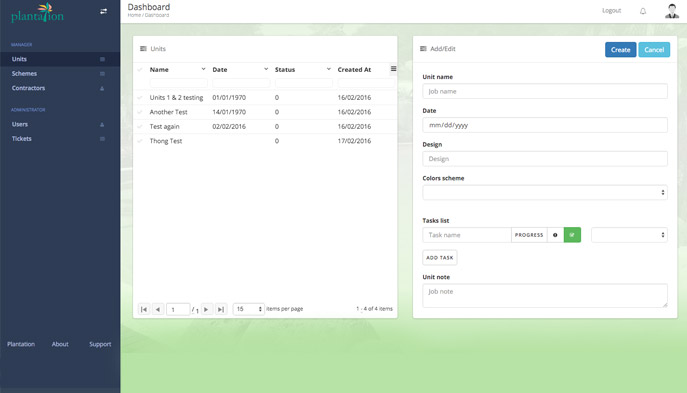Viewport: 687px width, 393px height.
Task: Go to last grid page
Action: 221,309
